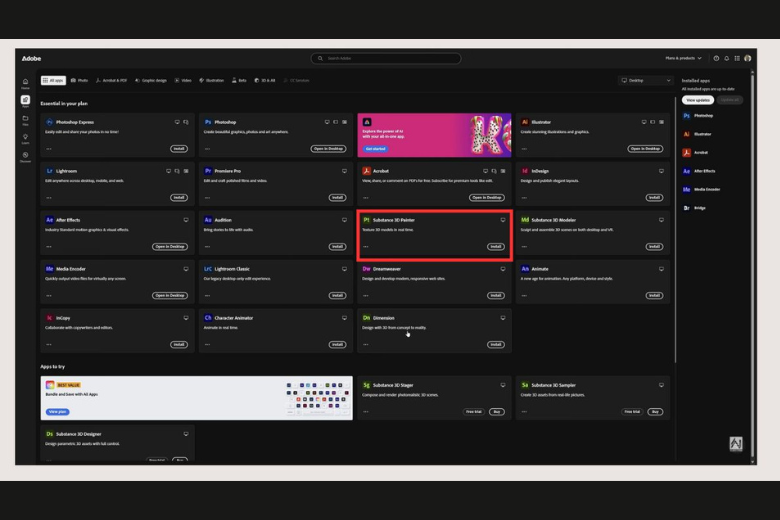Click the Bridge Br icon in Installed apps

[686, 208]
